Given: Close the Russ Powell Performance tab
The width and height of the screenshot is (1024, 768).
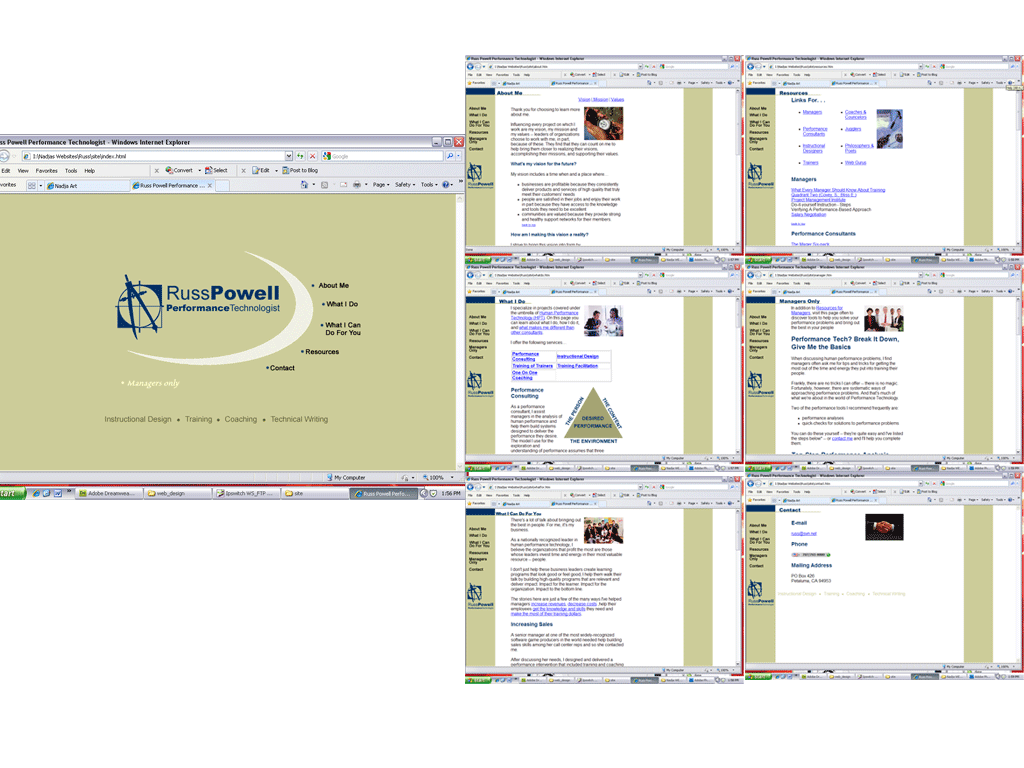Looking at the screenshot, I should 210,185.
